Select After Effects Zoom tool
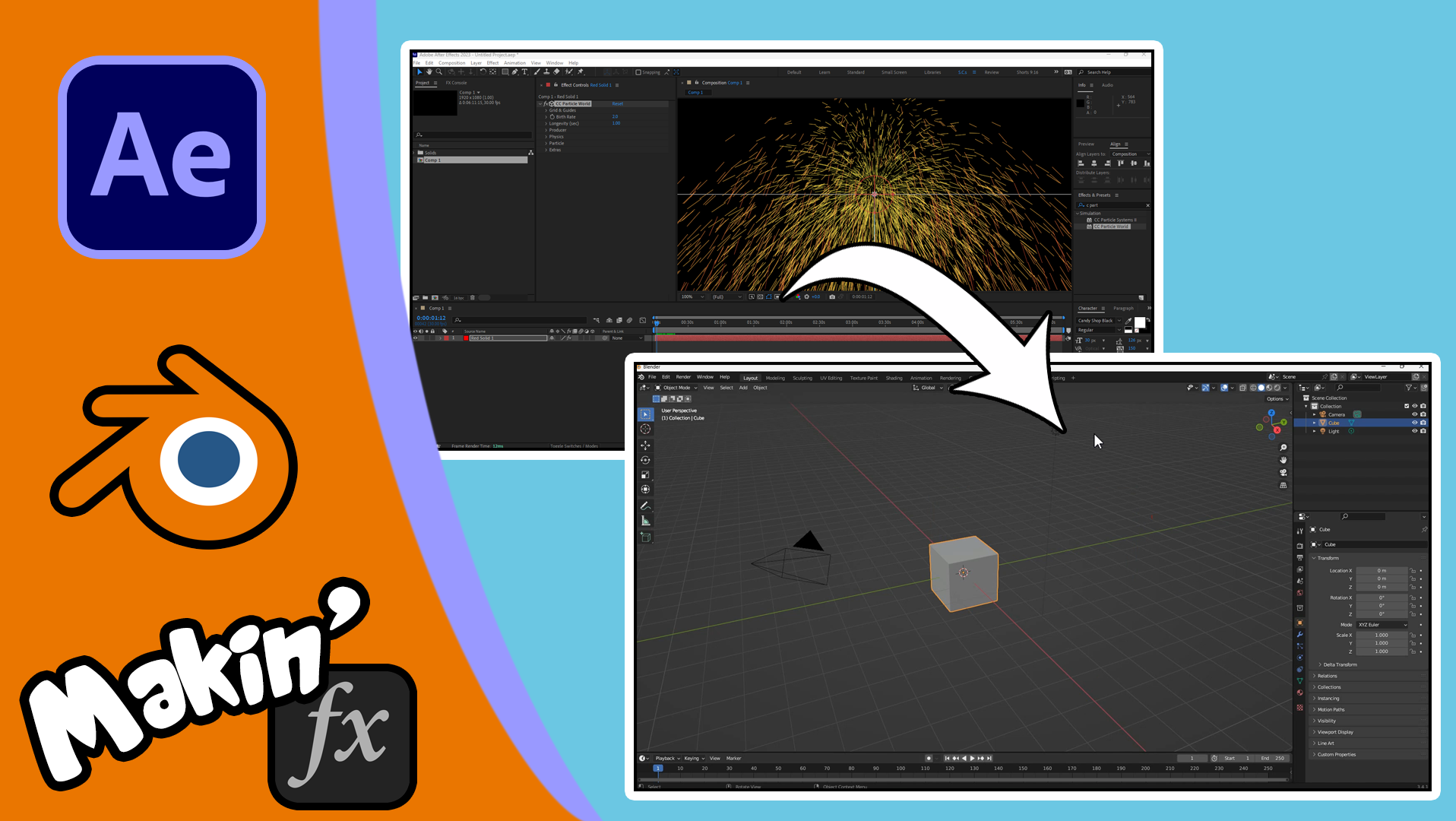1456x821 pixels. pos(439,72)
